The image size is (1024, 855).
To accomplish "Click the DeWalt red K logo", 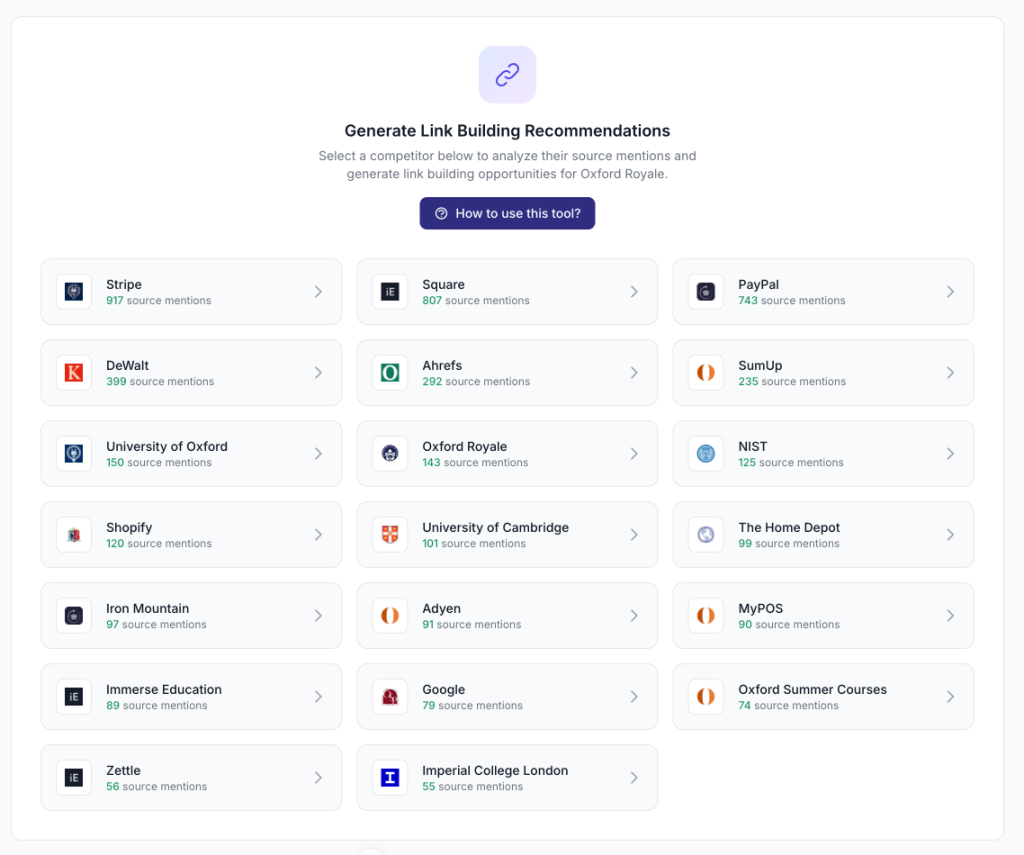I will (74, 372).
